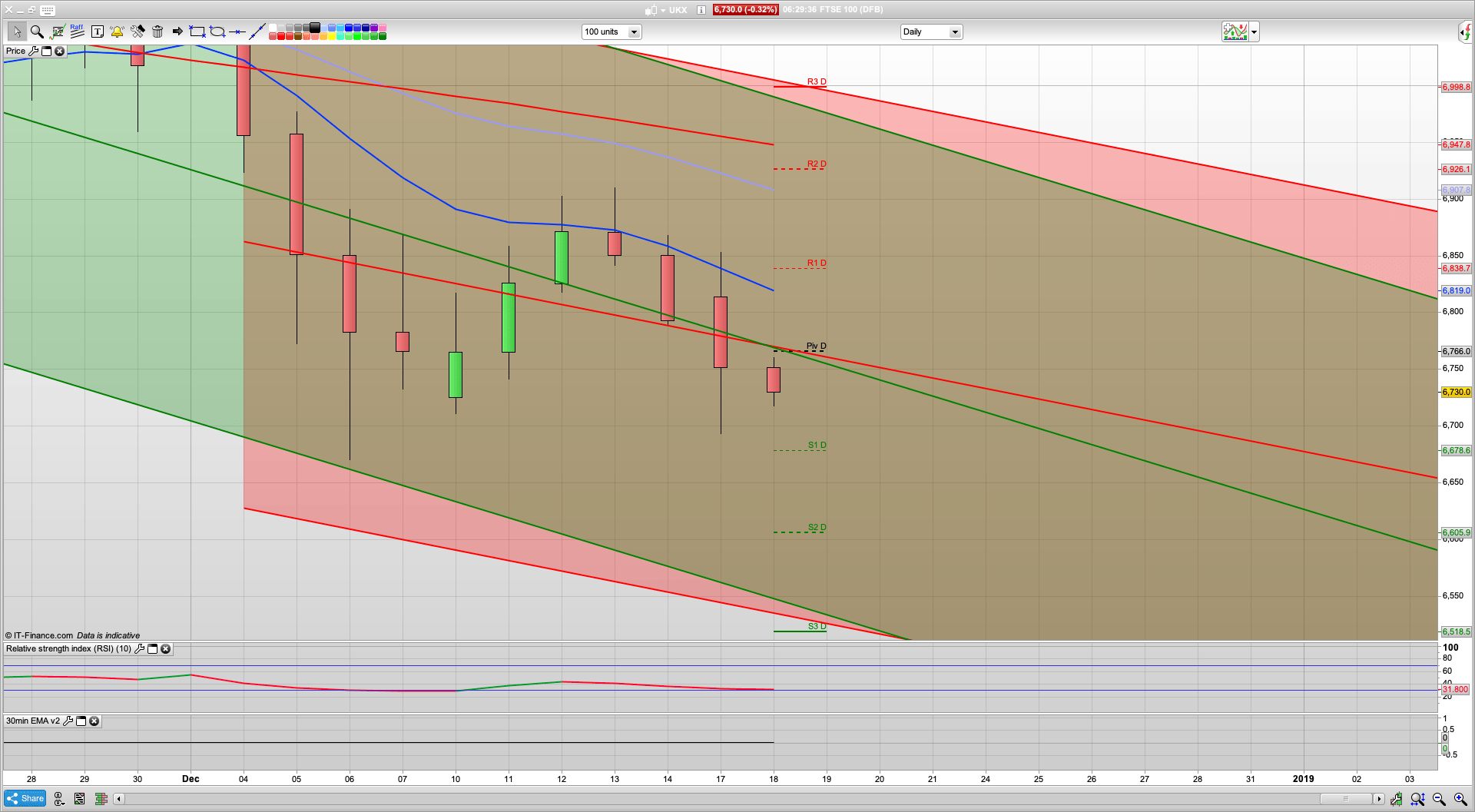Viewport: 1475px width, 812px height.
Task: Select the rectangle drawing tool
Action: coord(197,31)
